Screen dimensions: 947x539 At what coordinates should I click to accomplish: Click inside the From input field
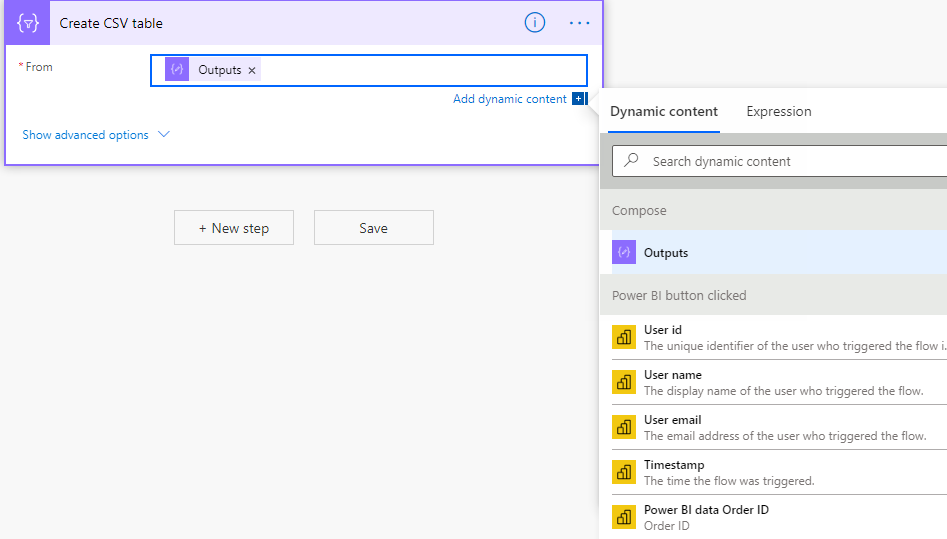click(x=420, y=70)
